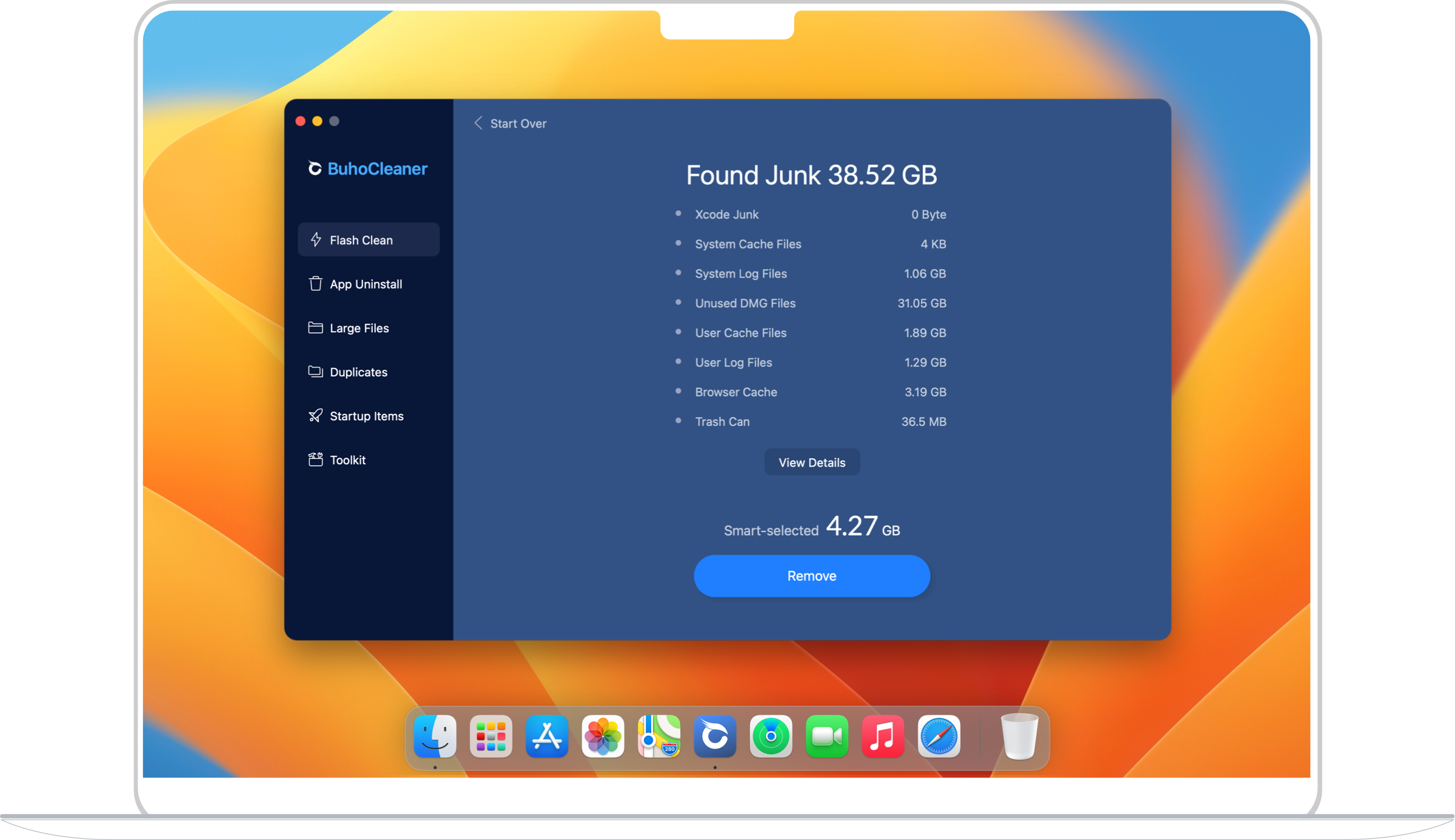The image size is (1455, 840).
Task: Open Launchpad from the dock
Action: coord(491,736)
